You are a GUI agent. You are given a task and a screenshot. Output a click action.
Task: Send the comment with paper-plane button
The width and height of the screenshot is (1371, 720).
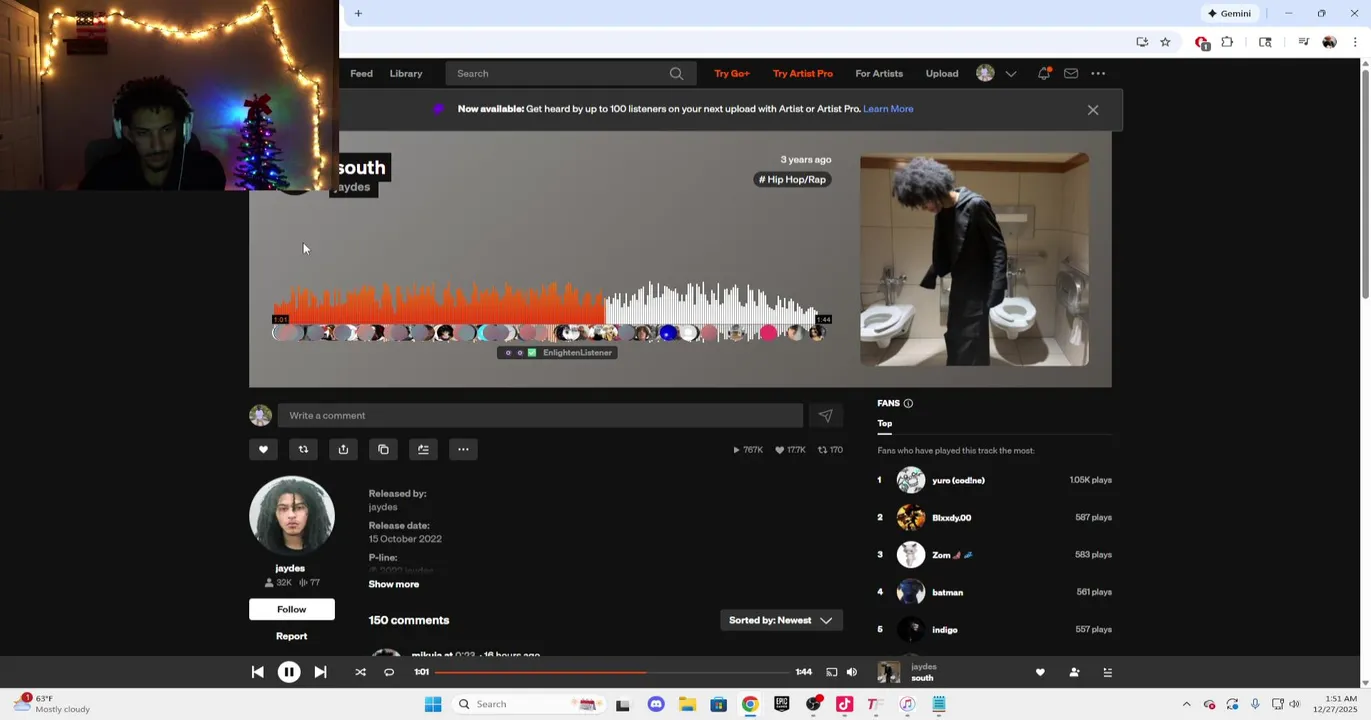825,415
